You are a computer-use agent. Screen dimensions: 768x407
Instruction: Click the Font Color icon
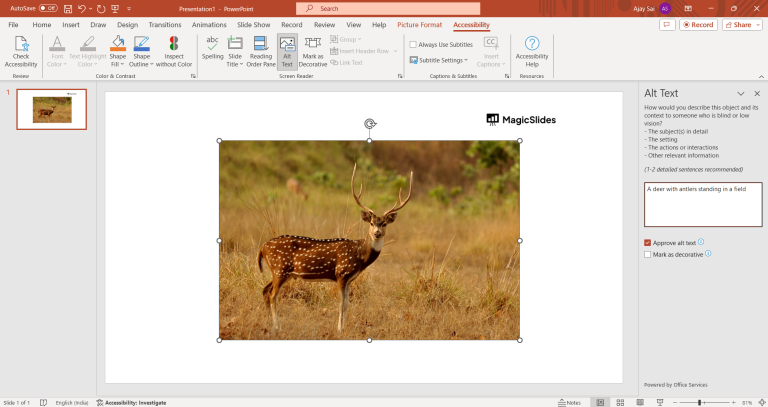coord(57,44)
